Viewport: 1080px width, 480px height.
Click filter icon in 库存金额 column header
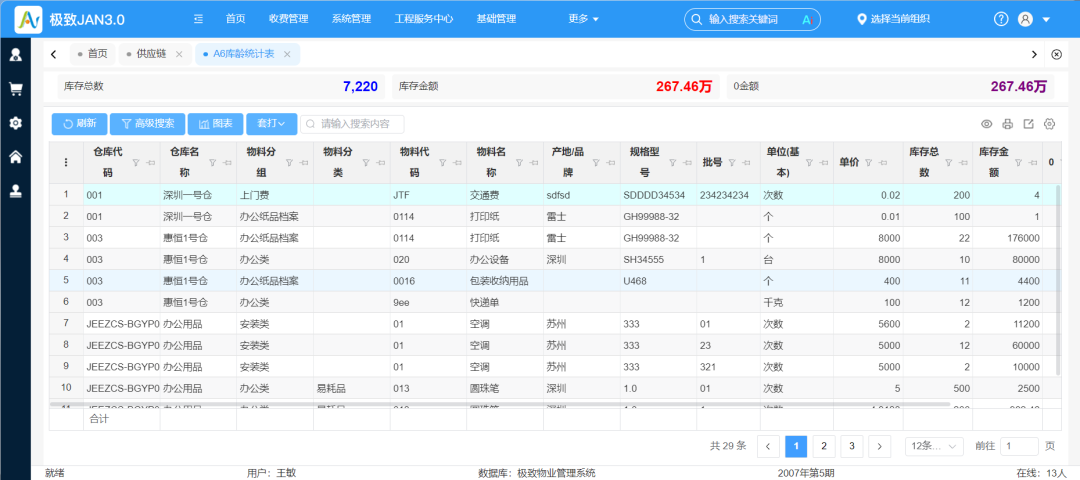[x=1019, y=163]
